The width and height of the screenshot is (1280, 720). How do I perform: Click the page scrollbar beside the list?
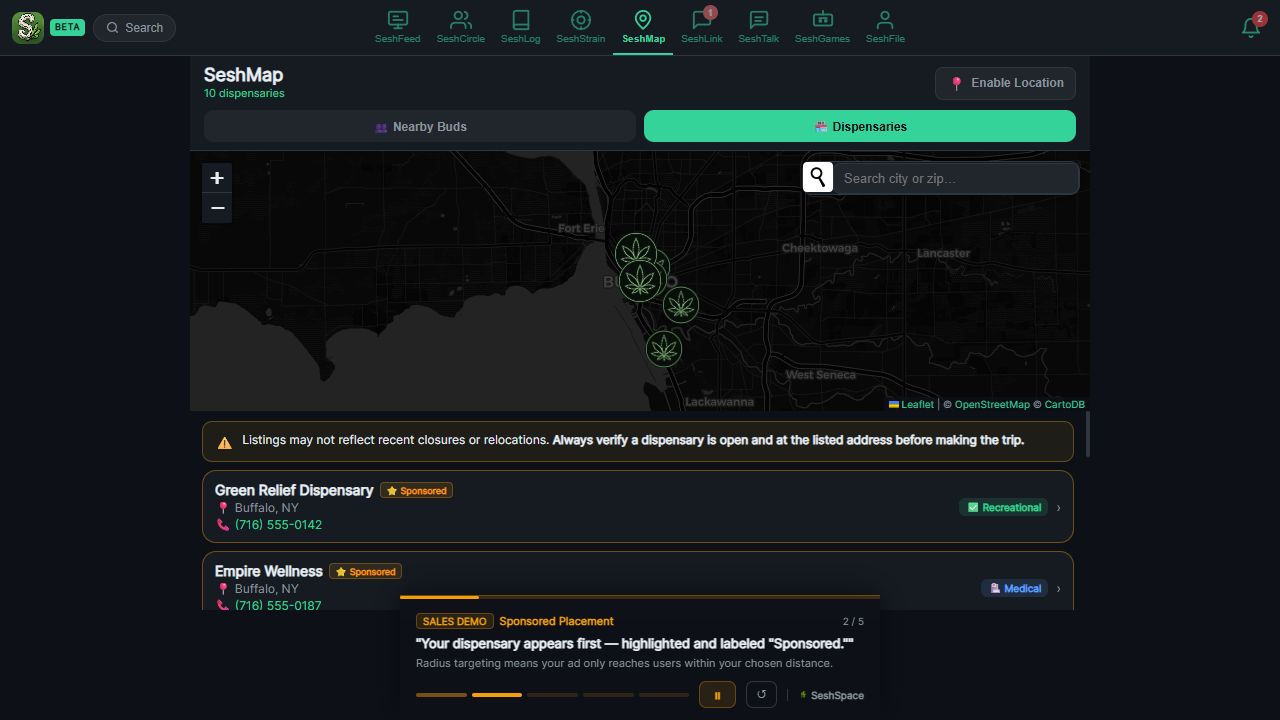coord(1086,435)
